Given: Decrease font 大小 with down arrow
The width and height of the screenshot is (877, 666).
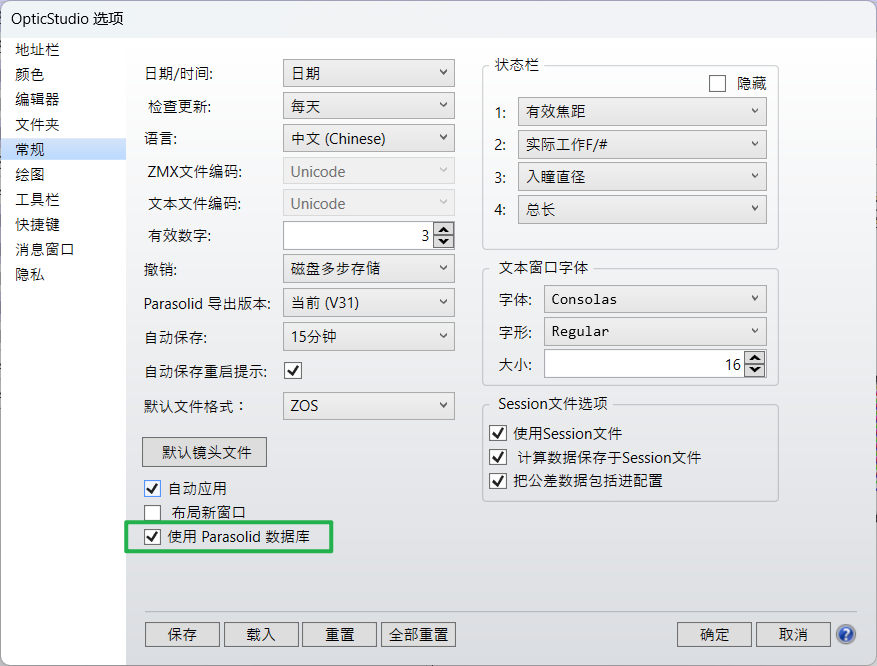Looking at the screenshot, I should pos(756,371).
